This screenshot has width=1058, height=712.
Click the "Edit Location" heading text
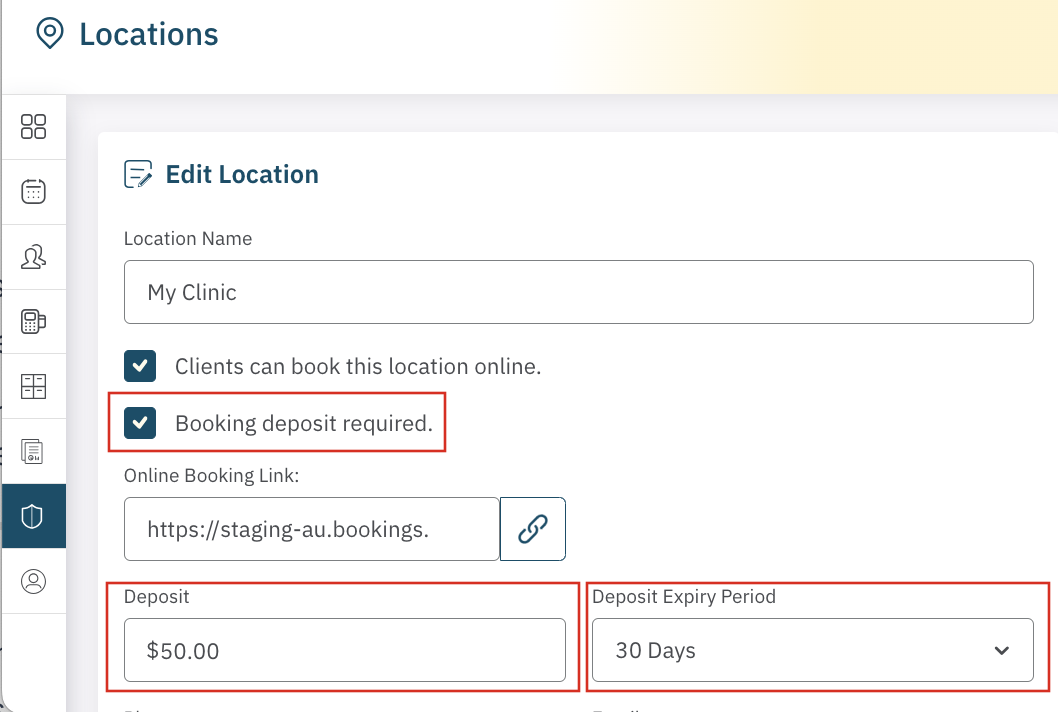(x=242, y=174)
